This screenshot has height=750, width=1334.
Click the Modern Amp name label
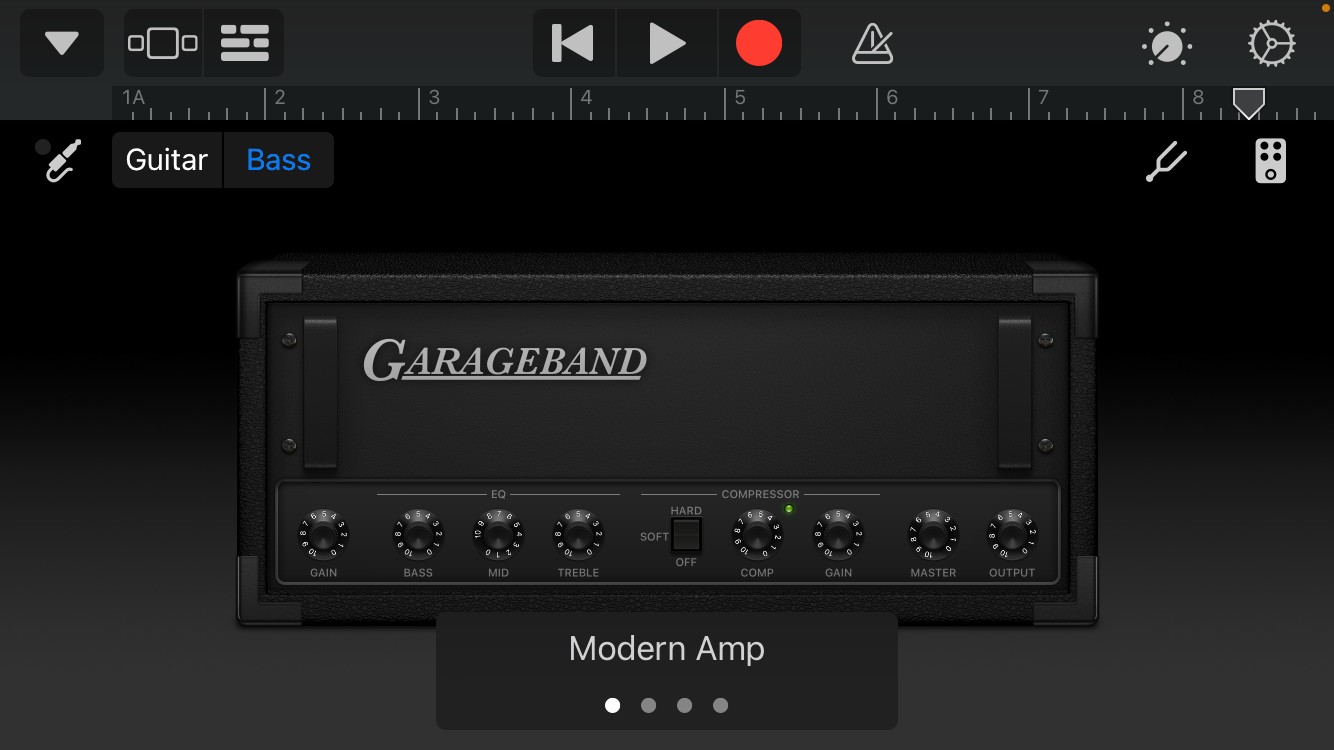667,648
